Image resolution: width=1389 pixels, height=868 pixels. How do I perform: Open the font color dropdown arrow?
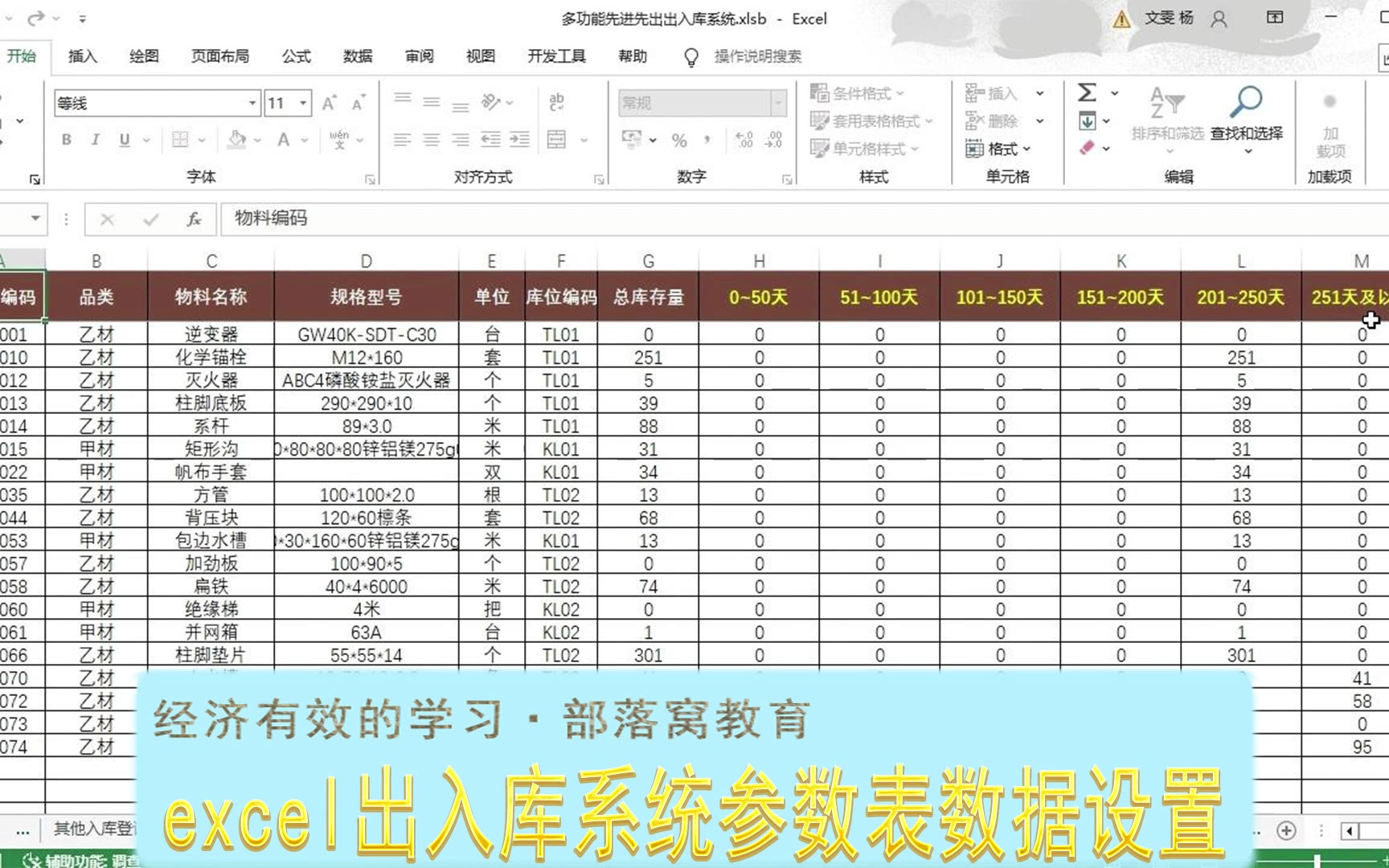point(305,140)
